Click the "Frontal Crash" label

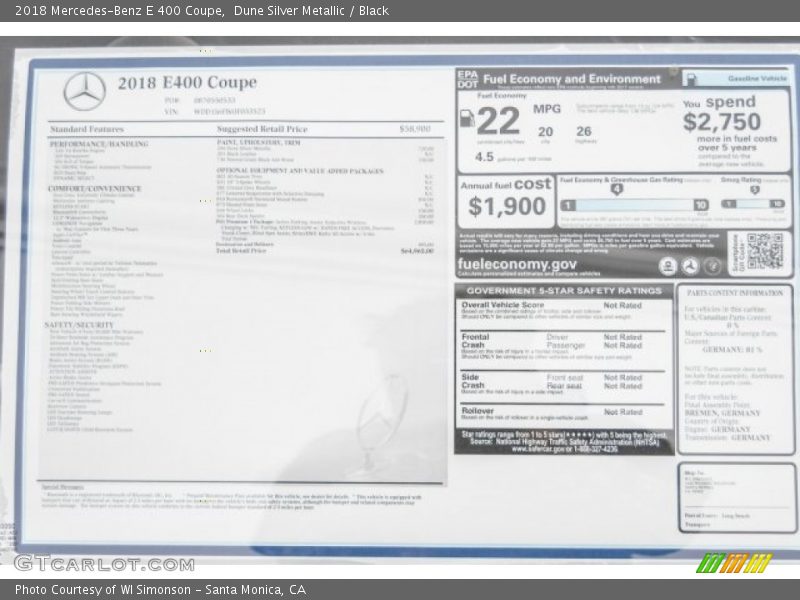475,341
